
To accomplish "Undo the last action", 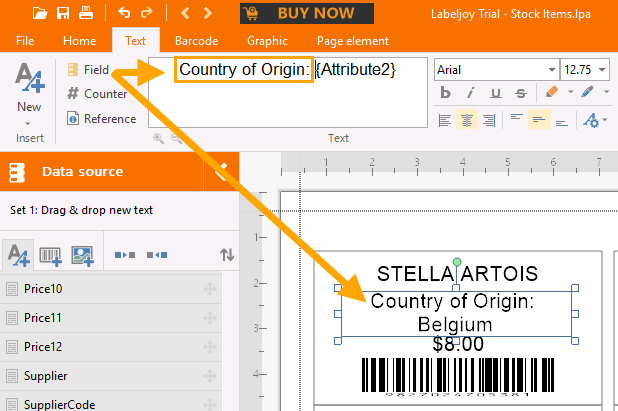I will point(124,13).
